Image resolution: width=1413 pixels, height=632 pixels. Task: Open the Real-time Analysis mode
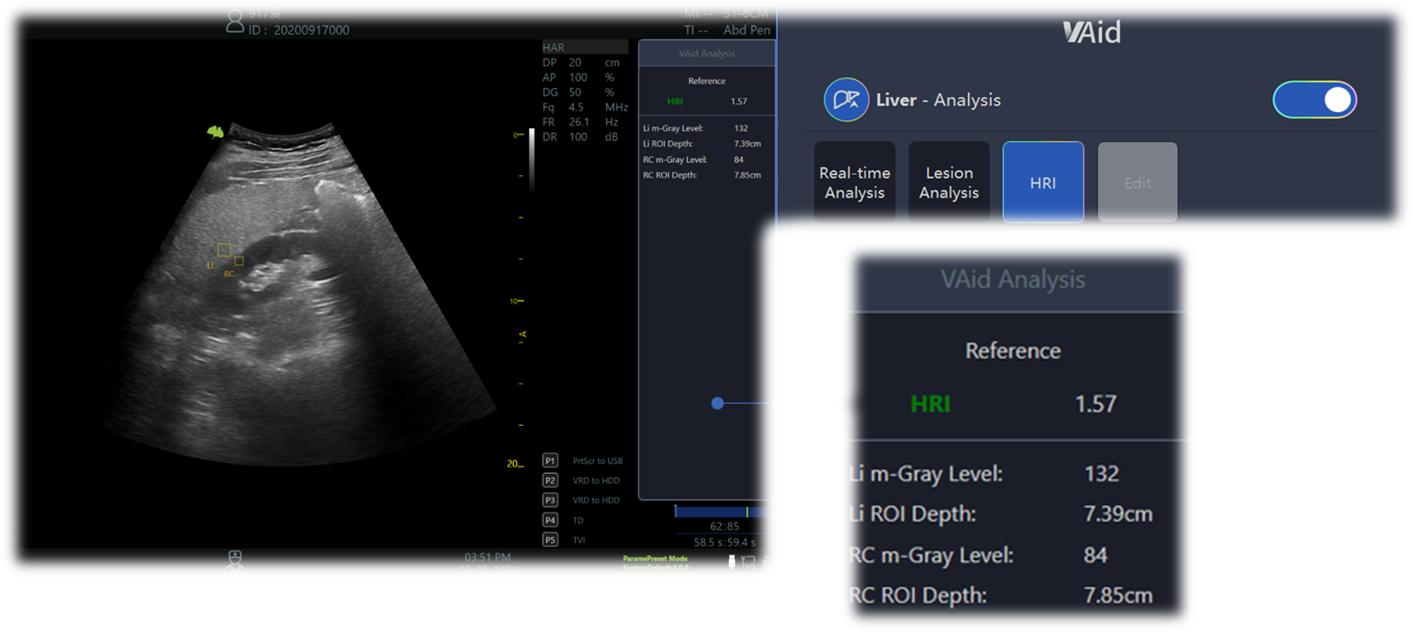(854, 182)
